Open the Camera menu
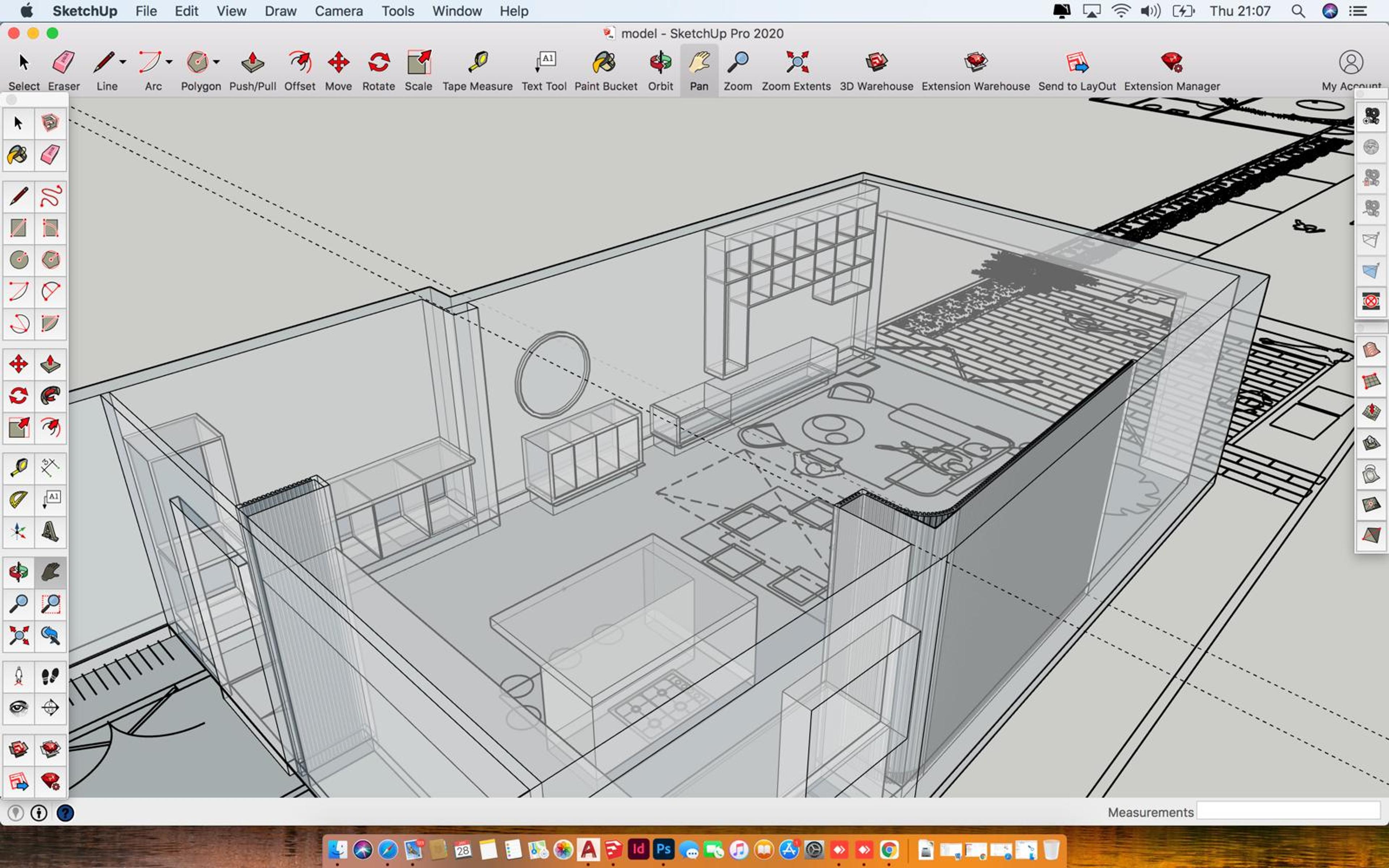This screenshot has width=1389, height=868. coord(339,11)
